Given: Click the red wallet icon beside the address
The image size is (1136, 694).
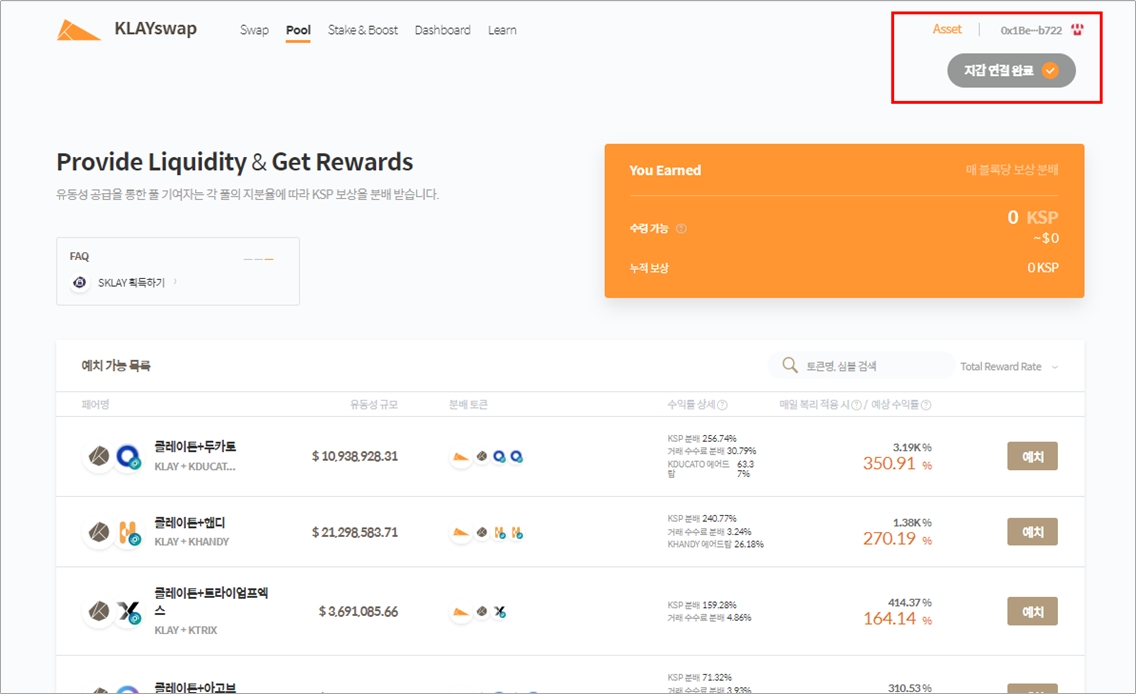Looking at the screenshot, I should click(1077, 30).
